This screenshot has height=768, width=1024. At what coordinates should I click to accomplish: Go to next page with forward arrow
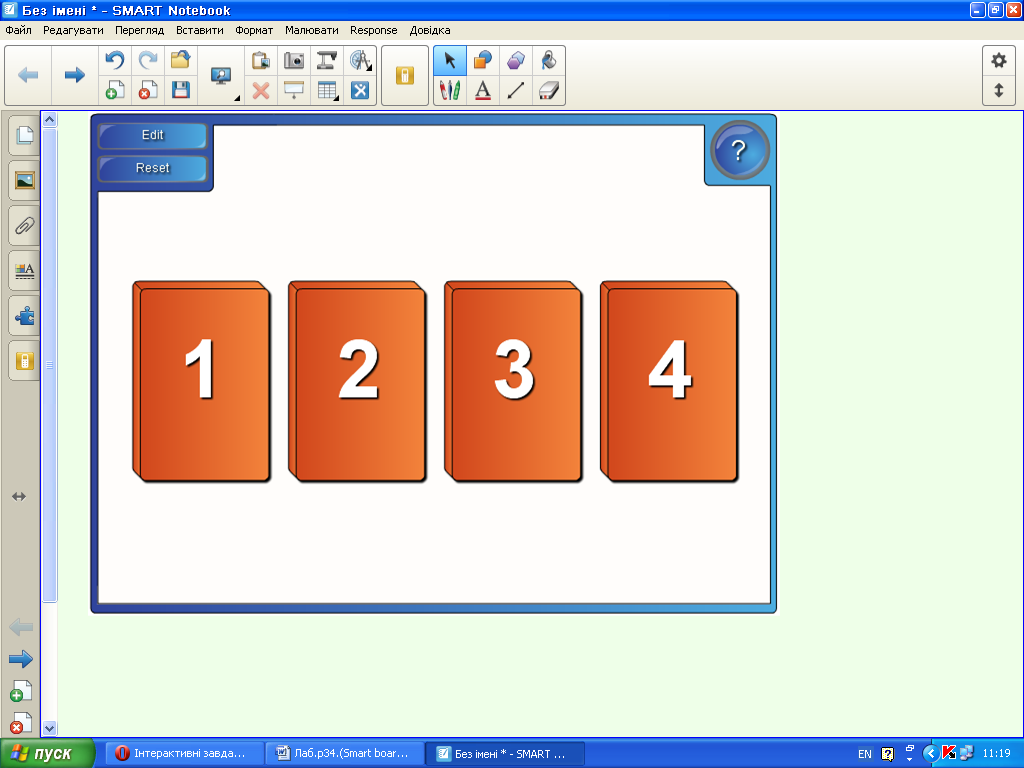(x=74, y=75)
